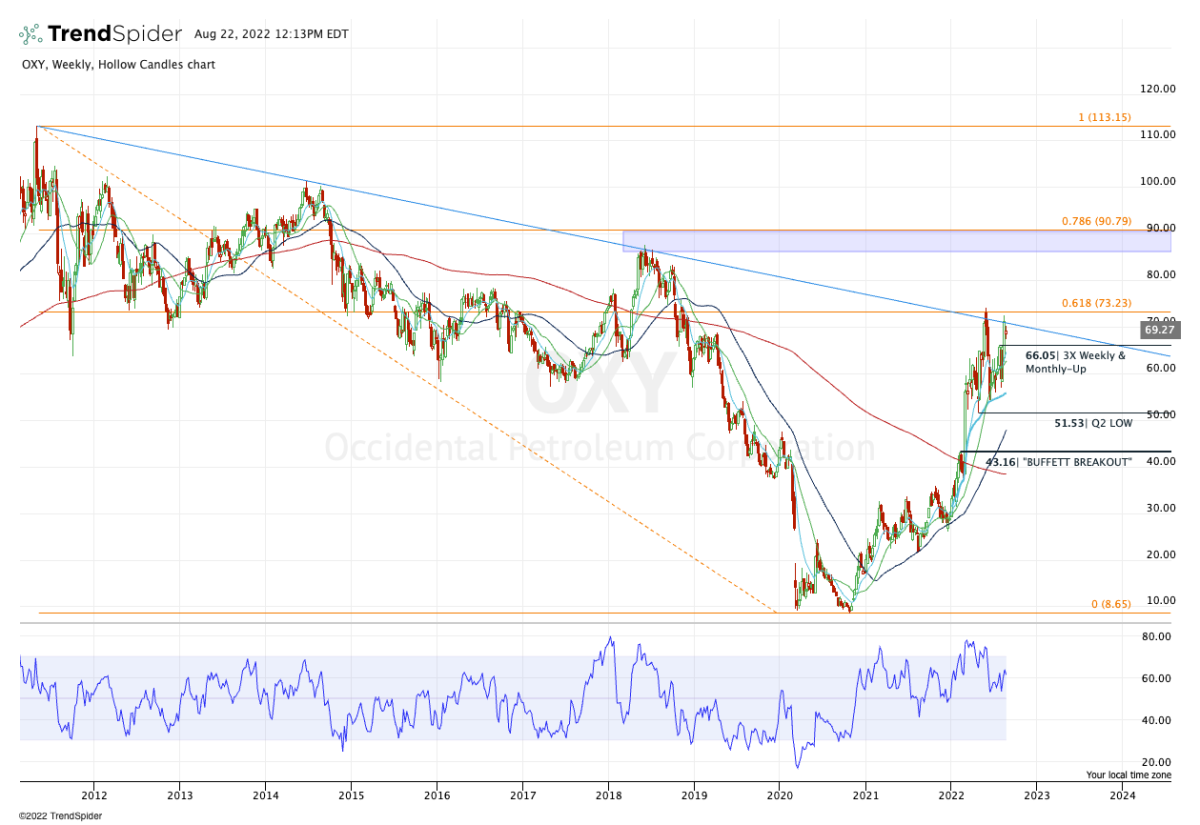Click the 2019 year label on time axis
The image size is (1200, 825).
click(694, 797)
